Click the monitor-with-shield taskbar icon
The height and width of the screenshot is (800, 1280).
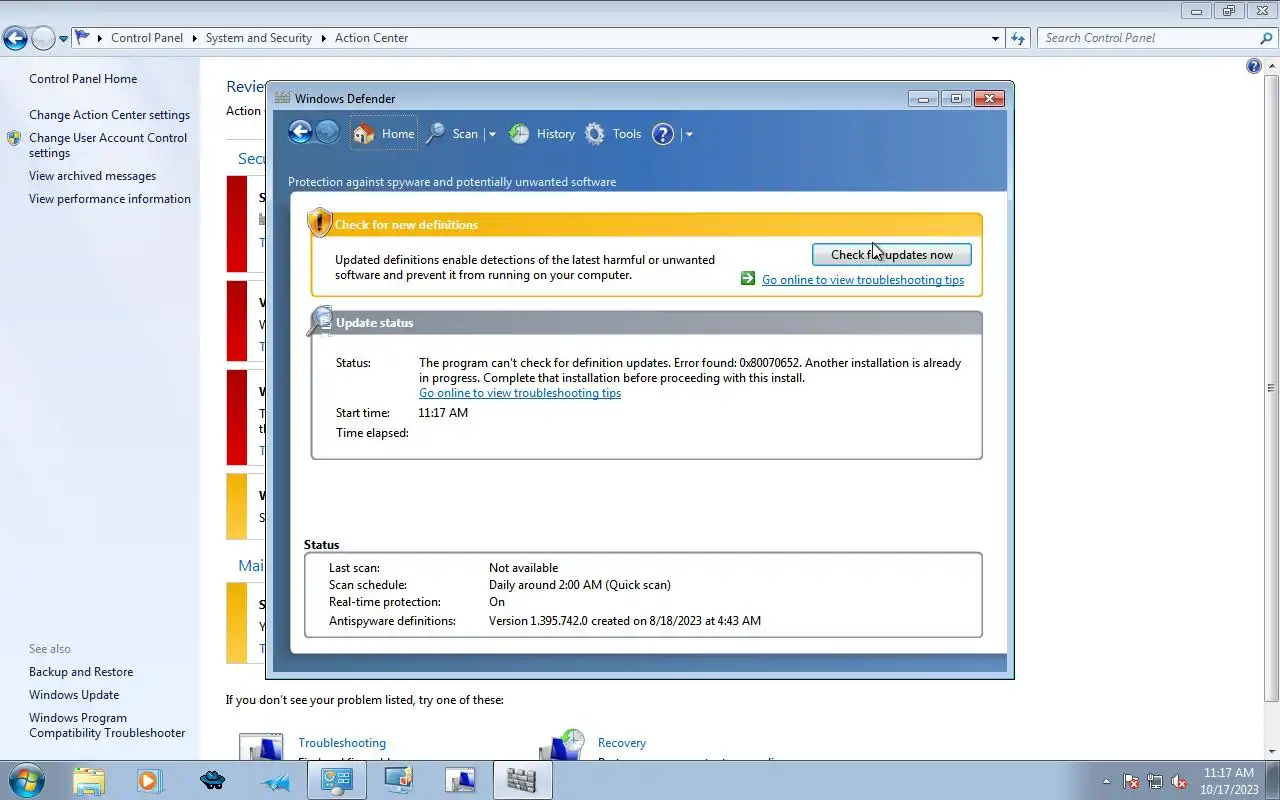click(398, 780)
